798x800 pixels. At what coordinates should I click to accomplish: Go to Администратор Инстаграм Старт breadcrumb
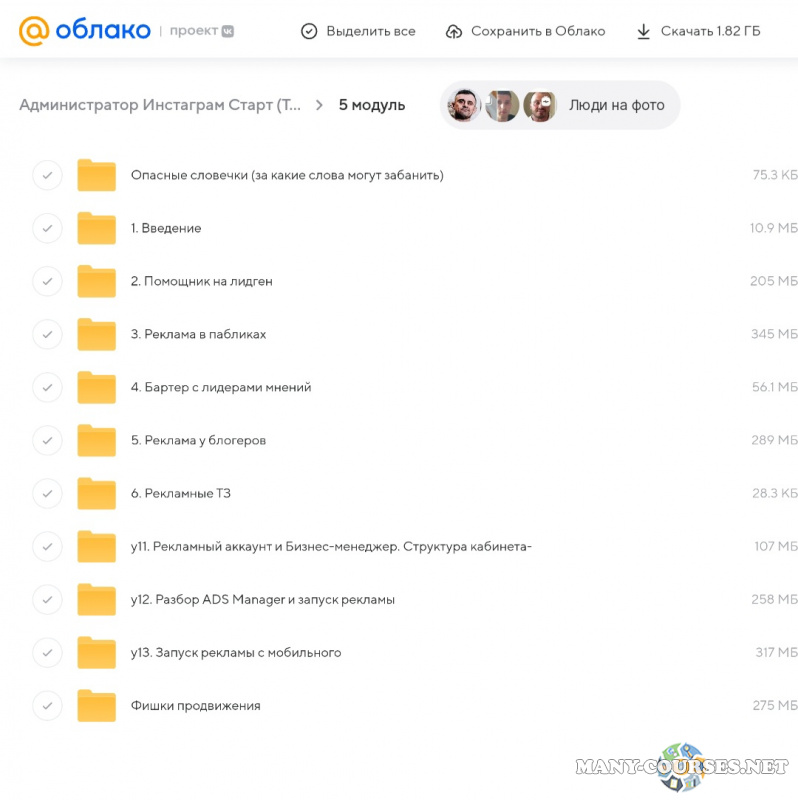point(160,105)
